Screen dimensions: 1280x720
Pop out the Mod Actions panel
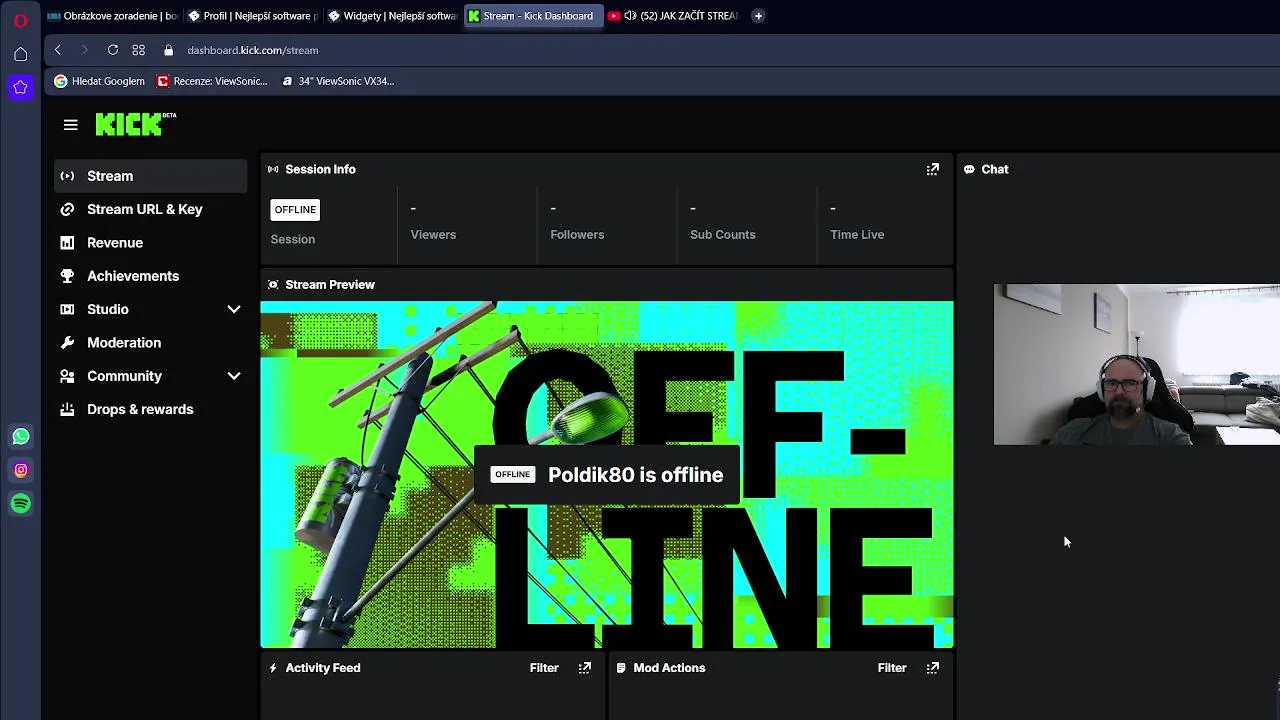pos(932,668)
